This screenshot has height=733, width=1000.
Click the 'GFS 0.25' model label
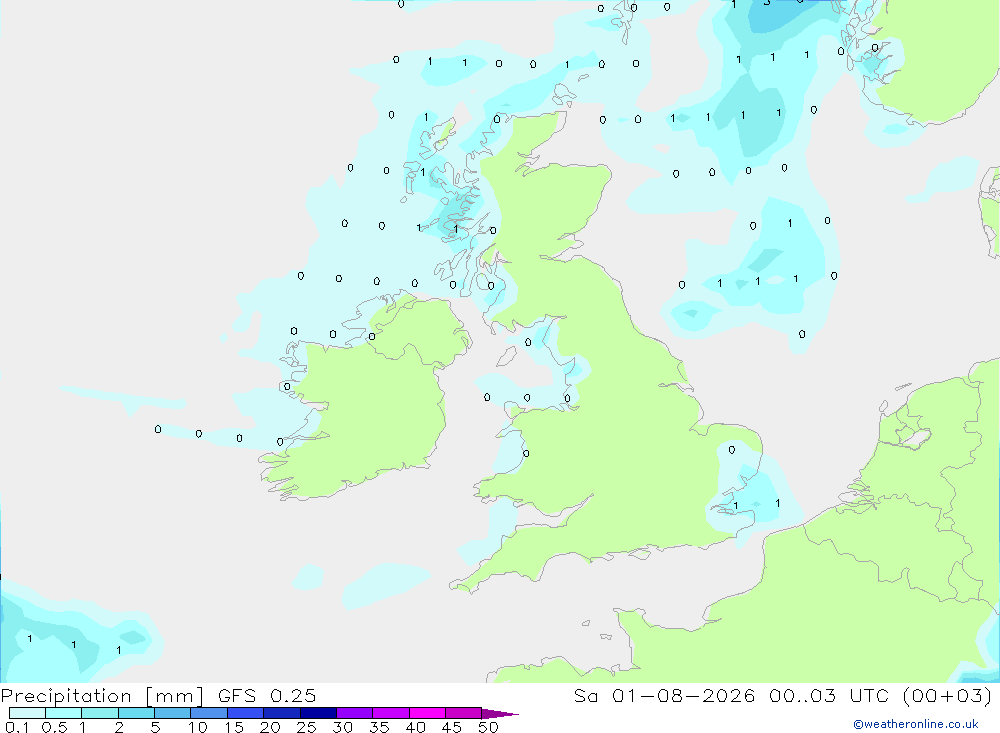[267, 696]
